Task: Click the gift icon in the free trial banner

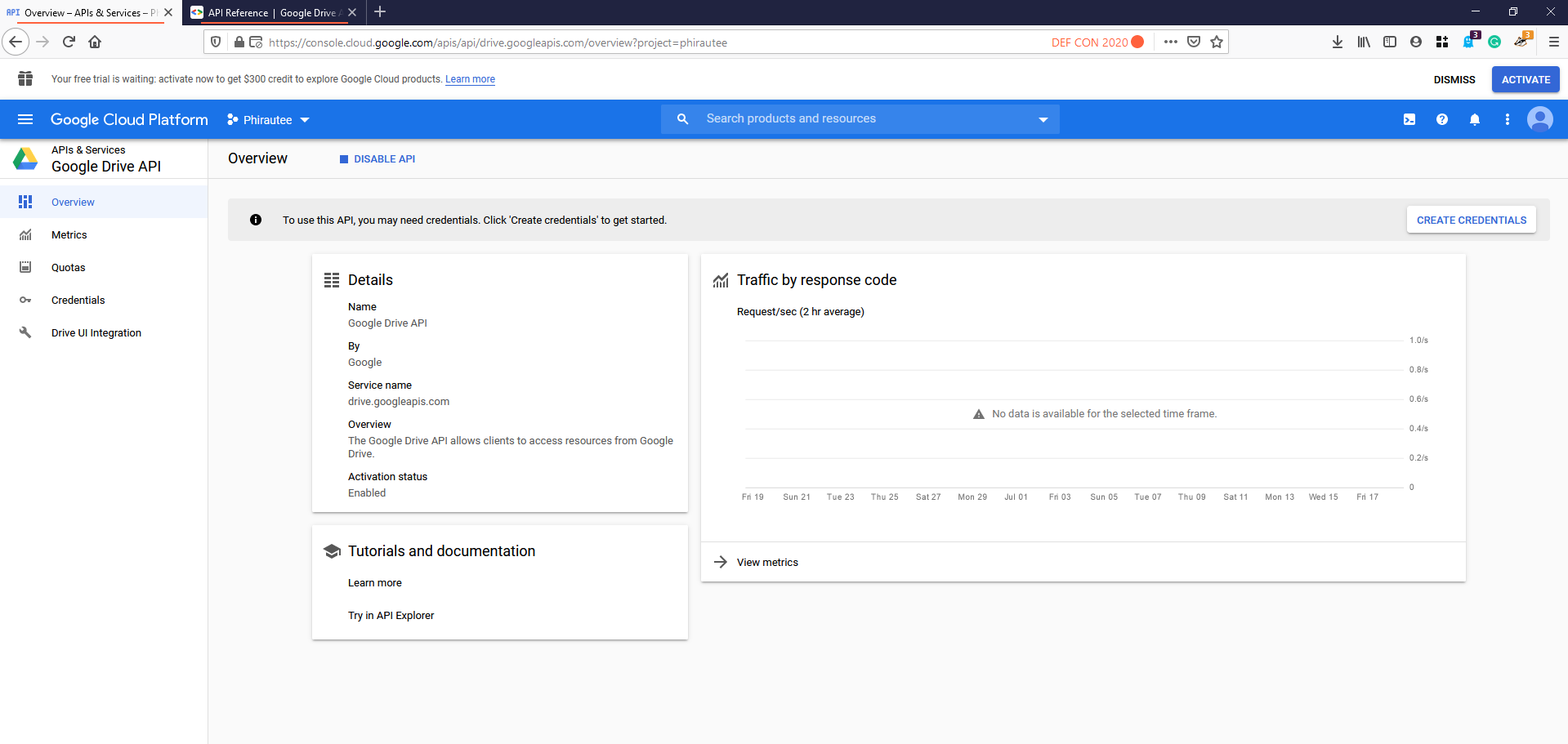Action: (x=25, y=78)
